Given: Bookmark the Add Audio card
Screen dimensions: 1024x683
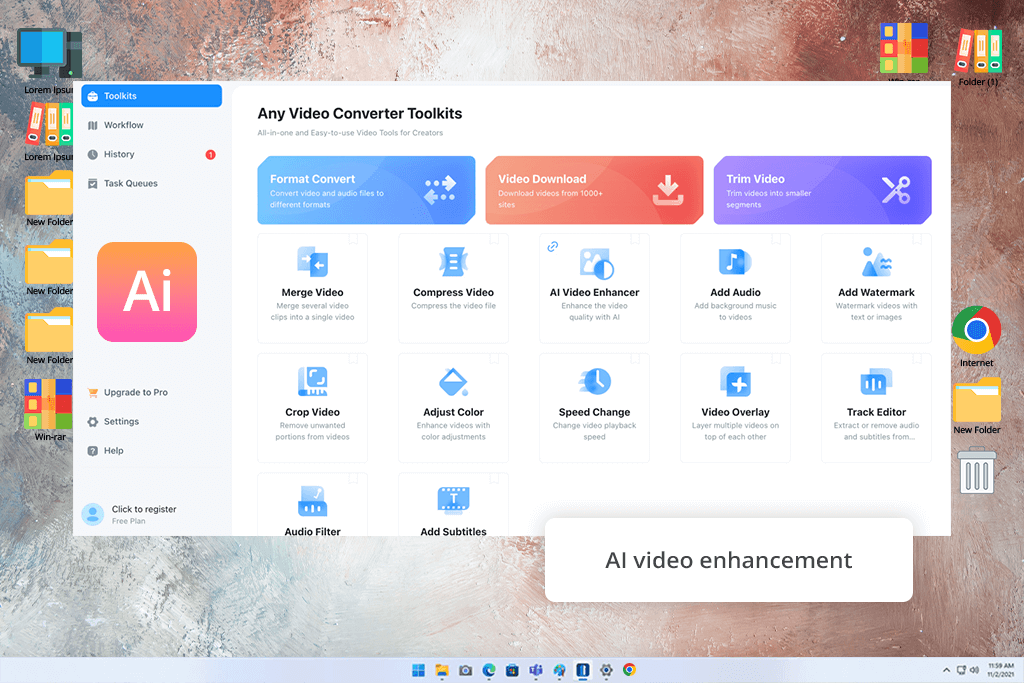Looking at the screenshot, I should click(x=776, y=240).
